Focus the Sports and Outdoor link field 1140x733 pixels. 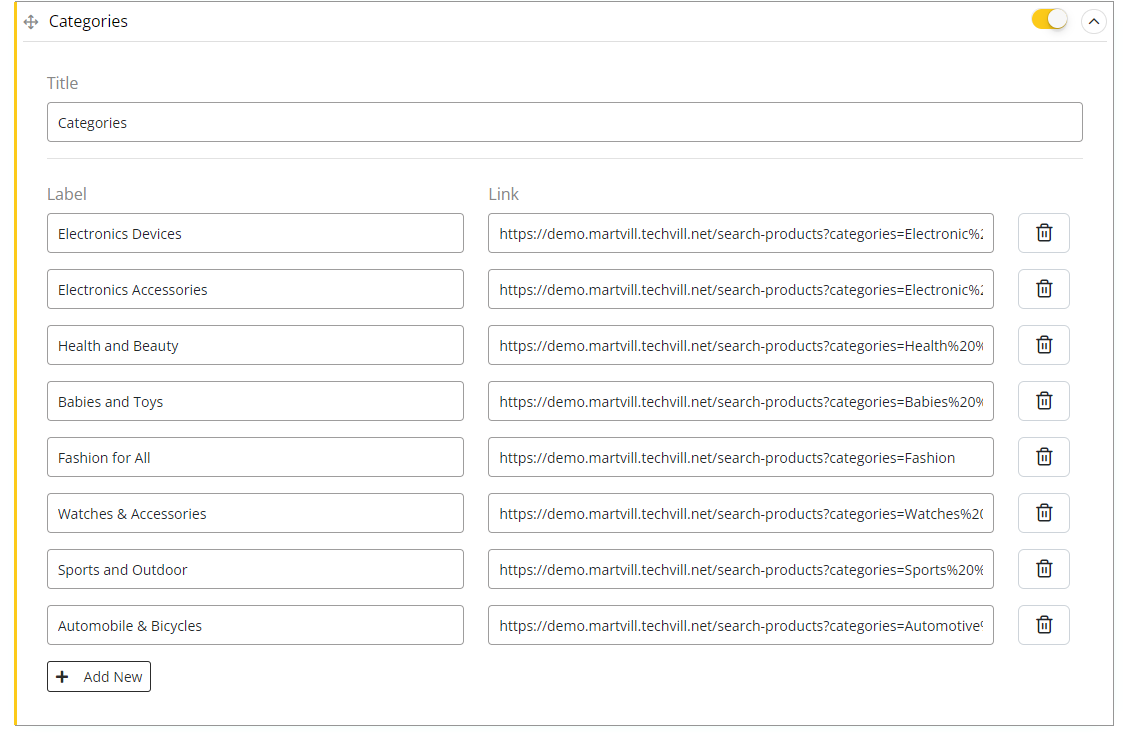pos(740,569)
